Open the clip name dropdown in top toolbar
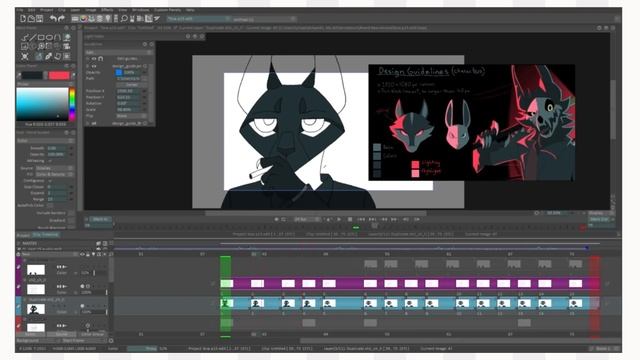The image size is (640, 360). [264, 19]
